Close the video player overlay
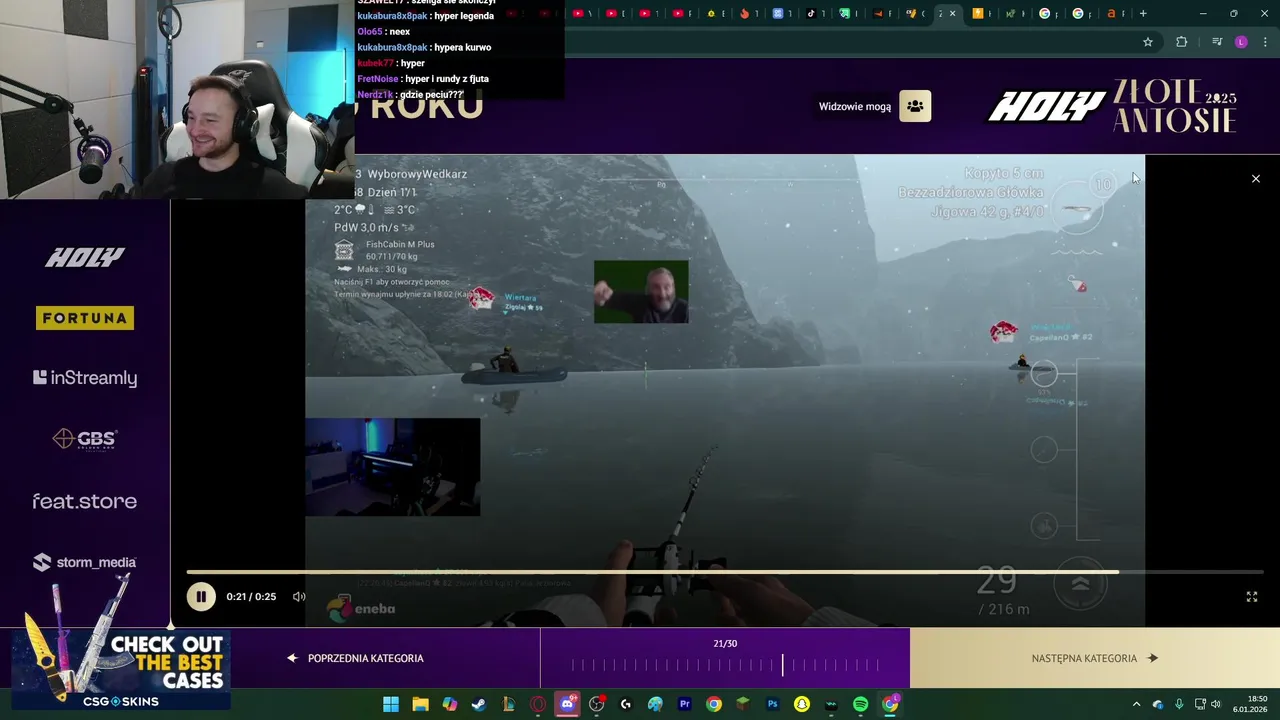 [1256, 179]
